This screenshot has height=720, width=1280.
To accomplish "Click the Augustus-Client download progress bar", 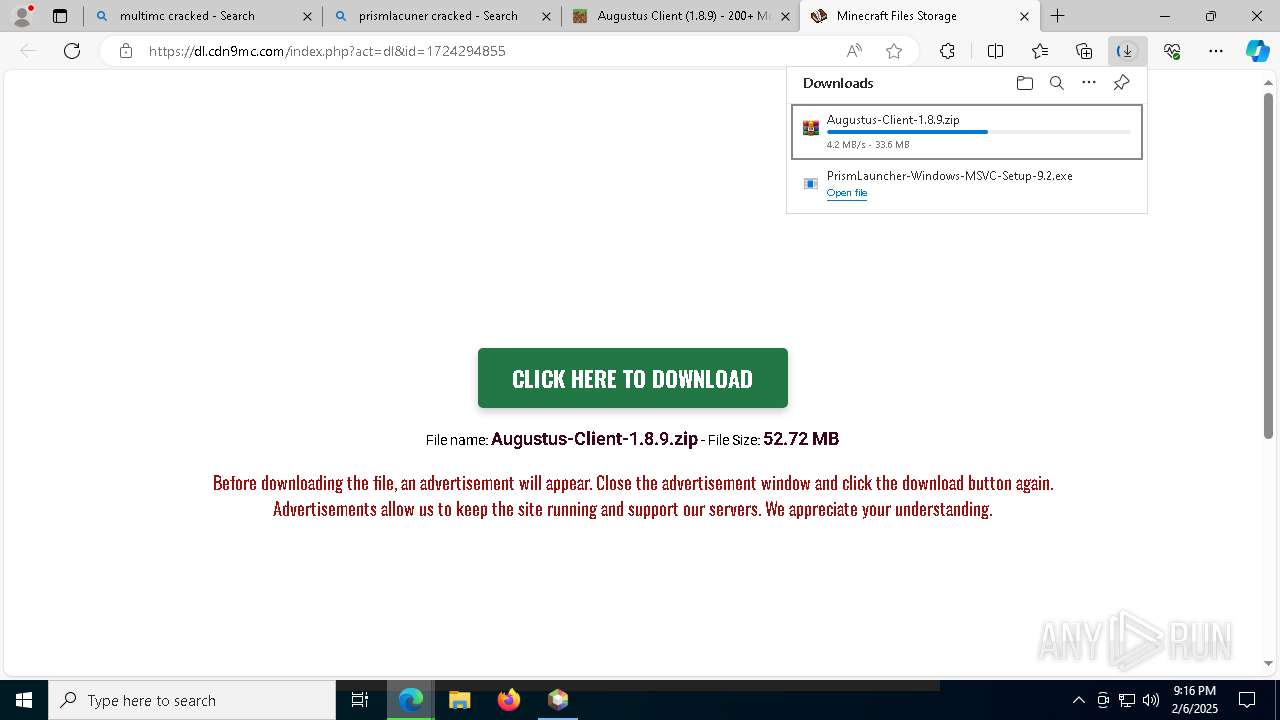I will (978, 132).
